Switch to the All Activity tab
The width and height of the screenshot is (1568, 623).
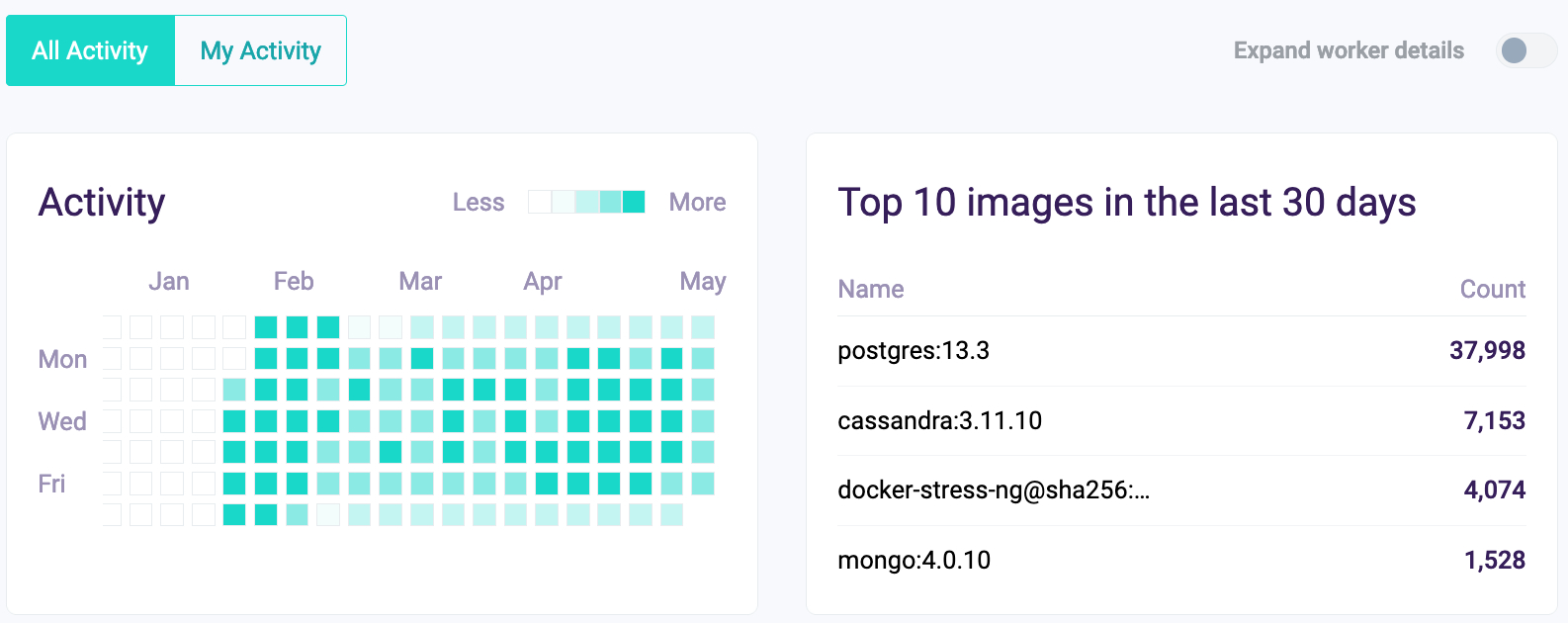[x=90, y=50]
